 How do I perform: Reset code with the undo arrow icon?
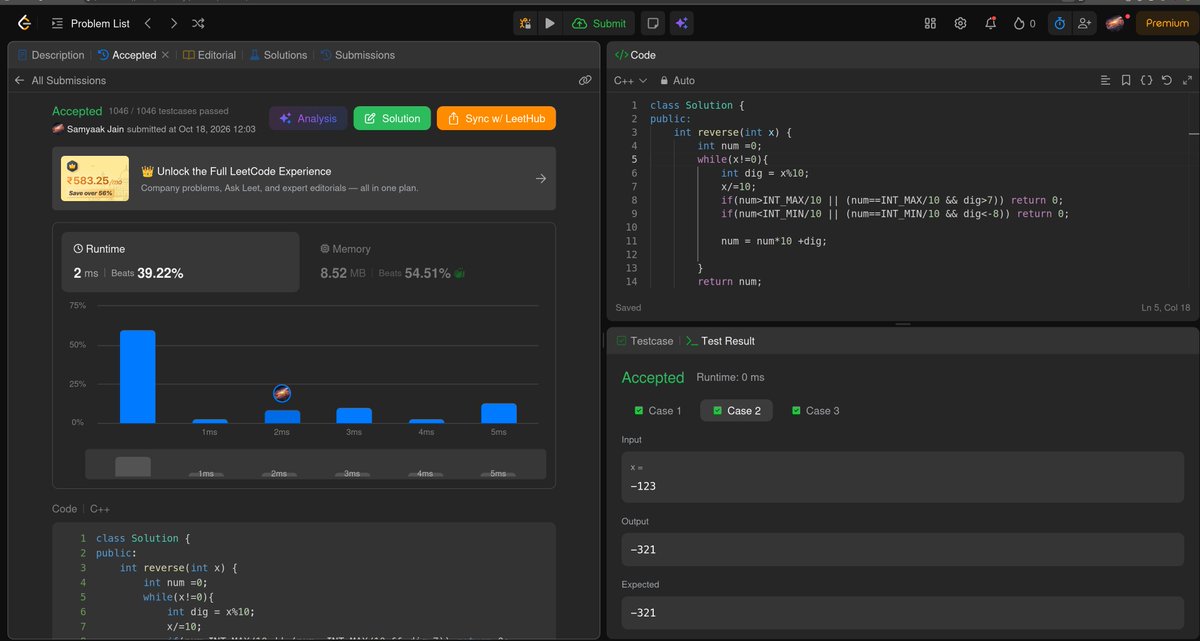click(x=1166, y=80)
